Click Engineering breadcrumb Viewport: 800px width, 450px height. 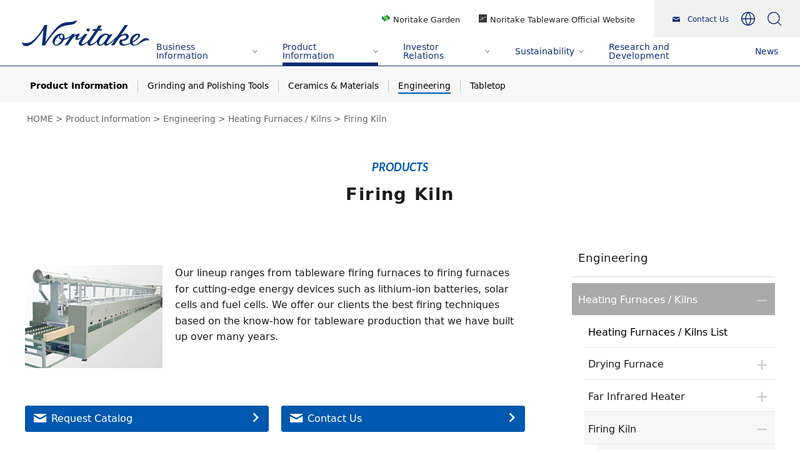pyautogui.click(x=189, y=119)
